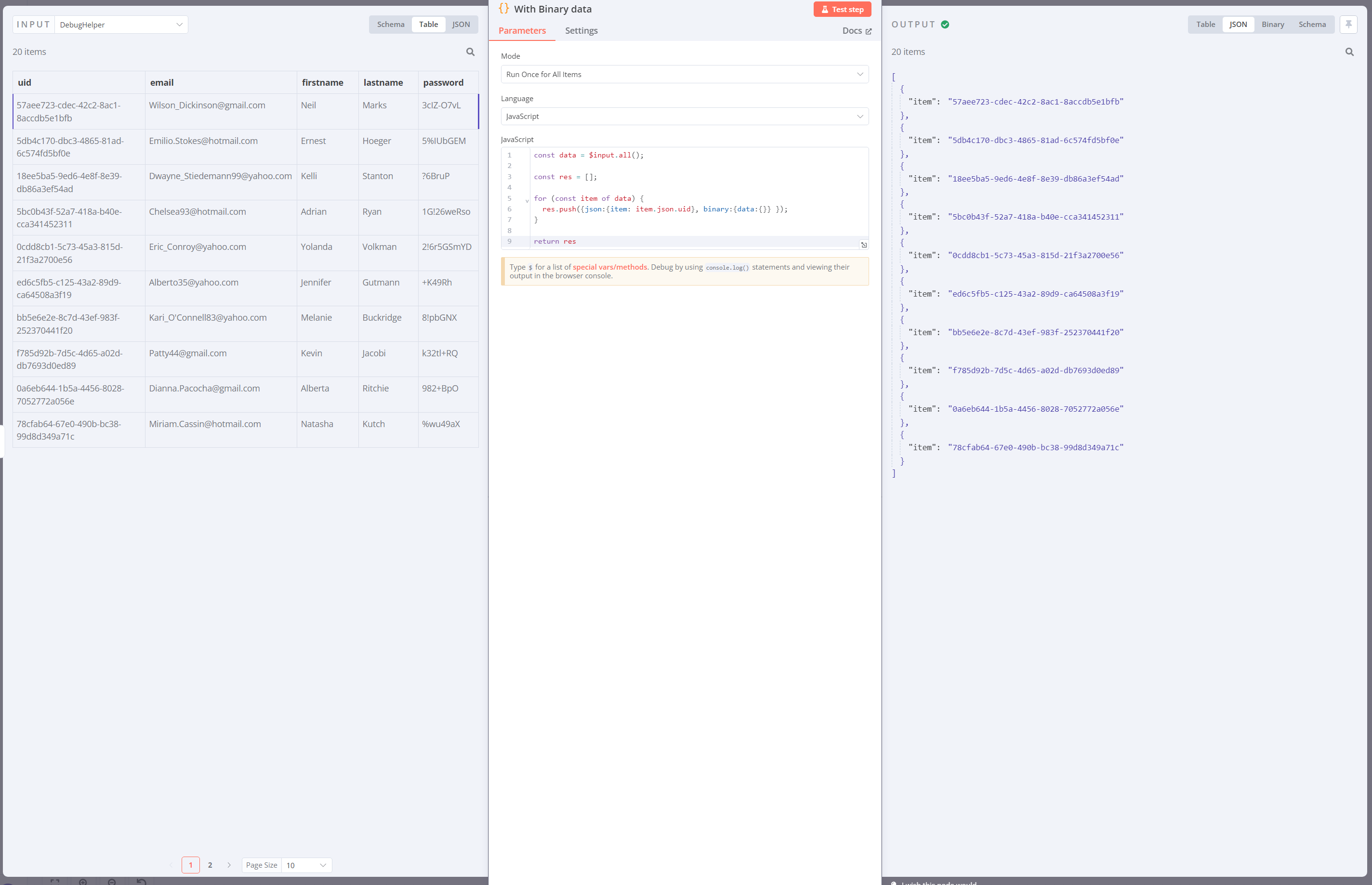Open the Mode dropdown

[x=684, y=74]
